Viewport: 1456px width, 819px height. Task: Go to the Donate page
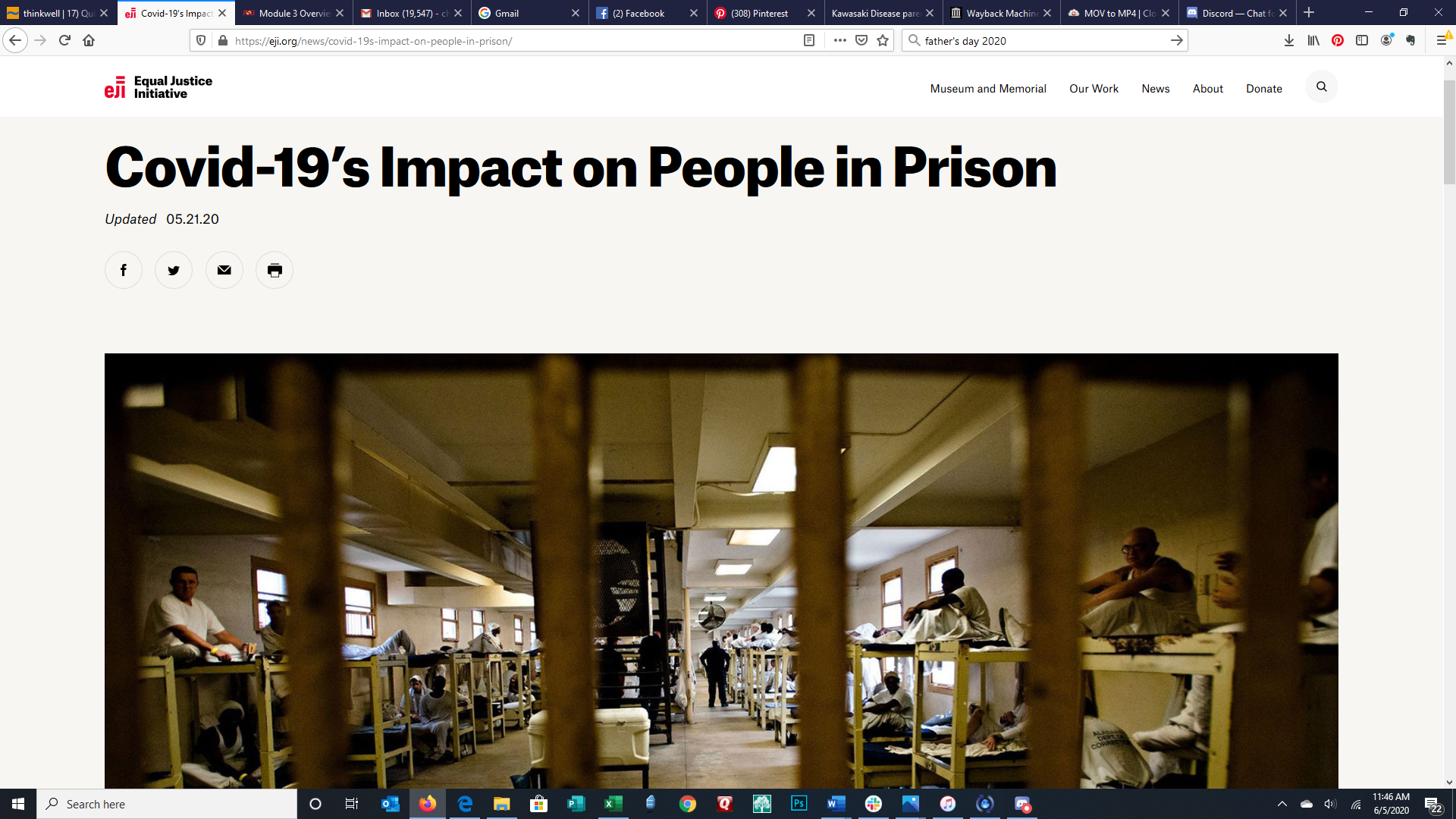coord(1264,89)
